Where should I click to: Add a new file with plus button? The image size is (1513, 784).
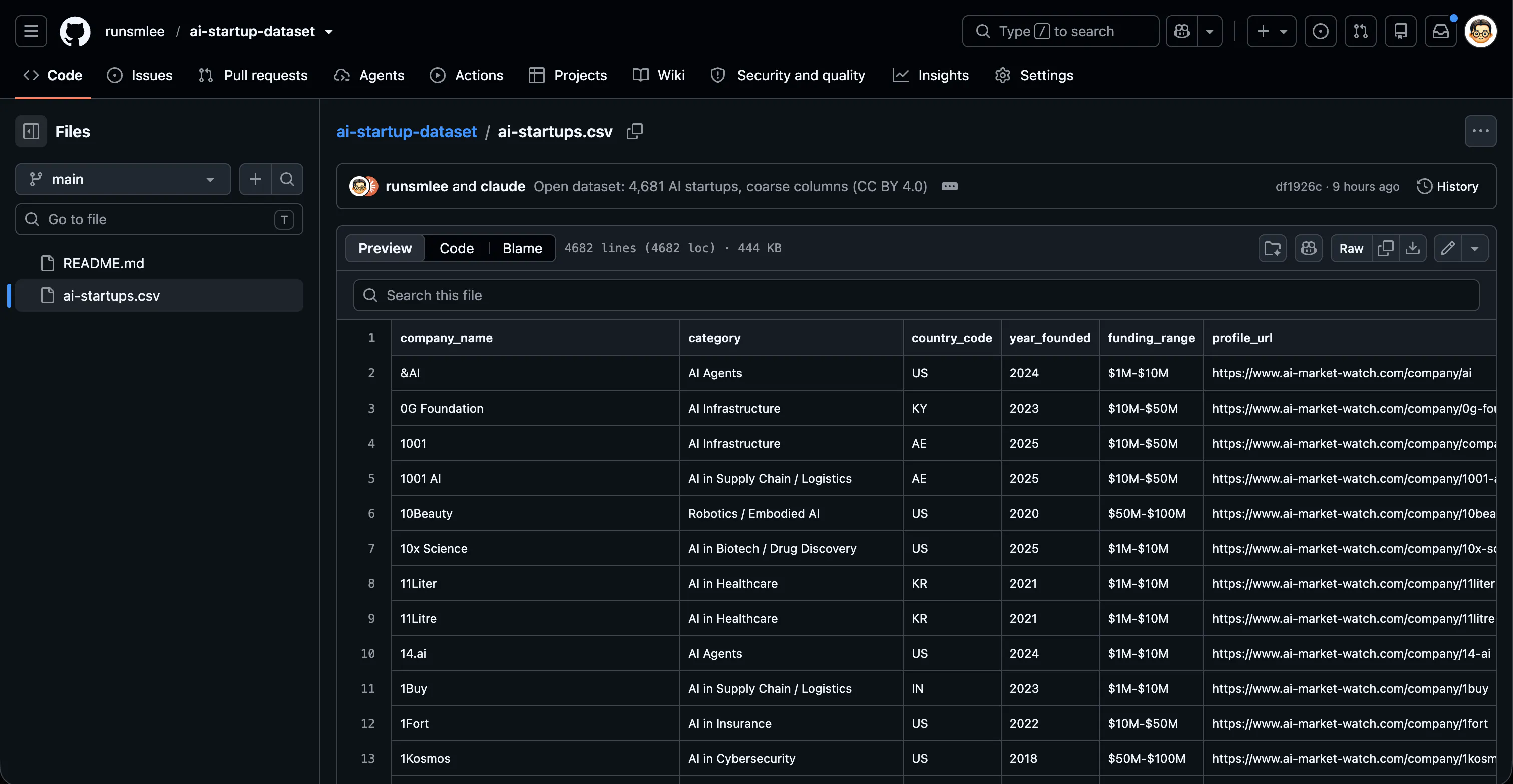255,179
